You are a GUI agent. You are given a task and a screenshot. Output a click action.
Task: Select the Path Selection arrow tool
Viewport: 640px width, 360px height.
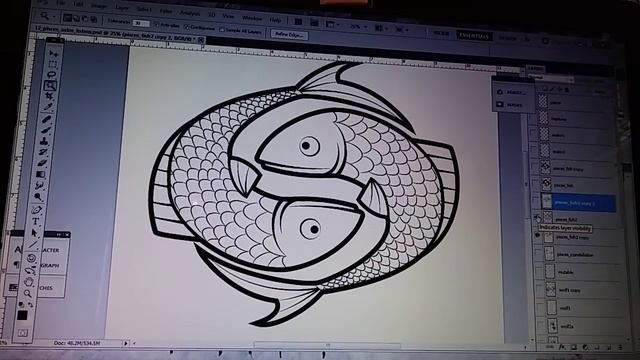pos(34,233)
